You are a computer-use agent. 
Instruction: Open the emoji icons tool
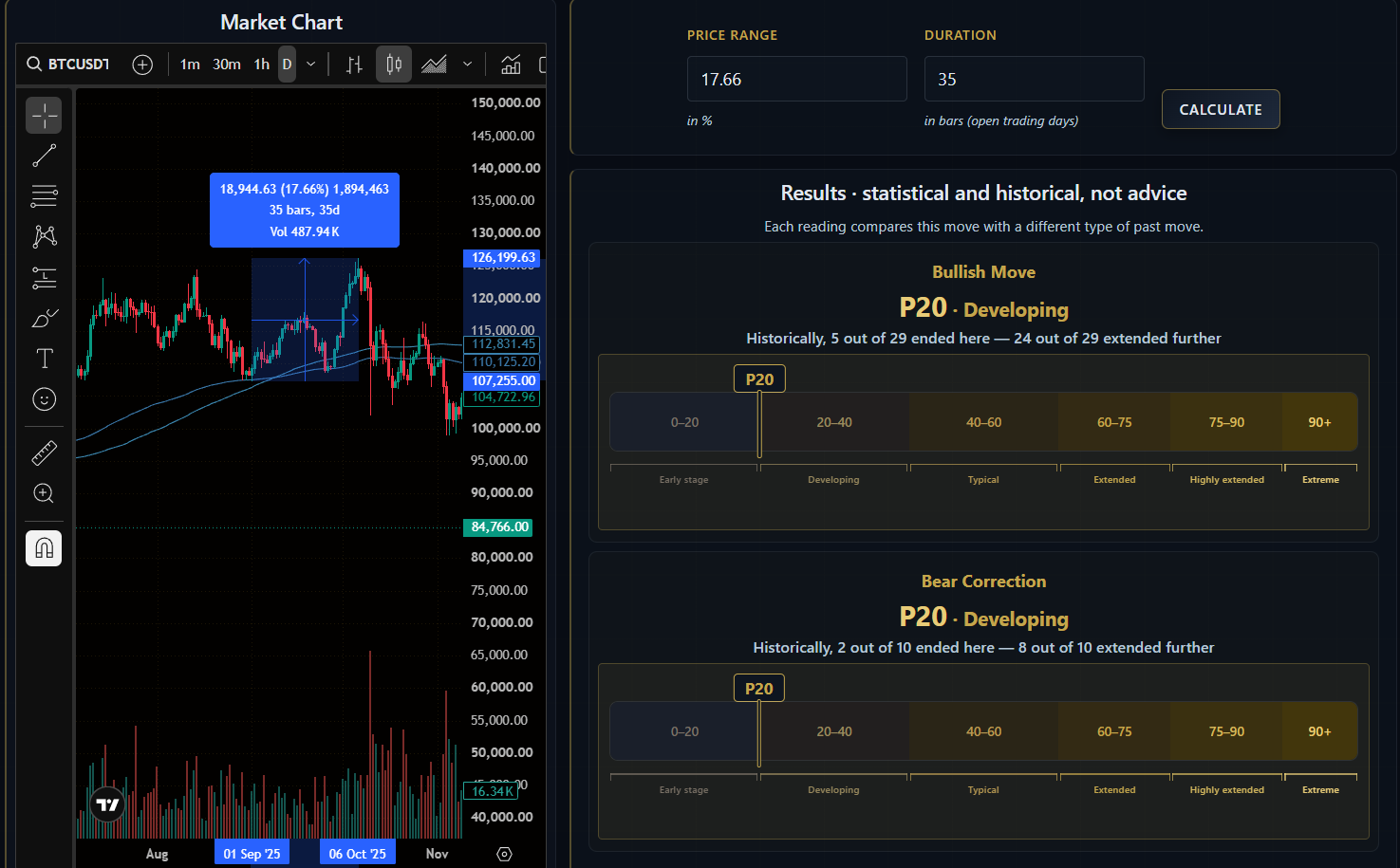coord(44,399)
